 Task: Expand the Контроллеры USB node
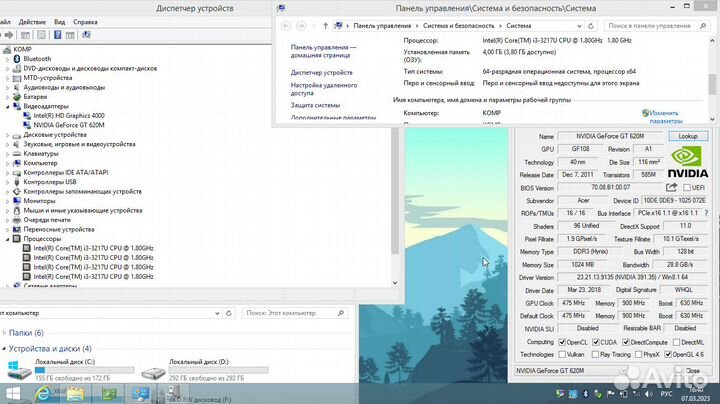click(x=7, y=182)
